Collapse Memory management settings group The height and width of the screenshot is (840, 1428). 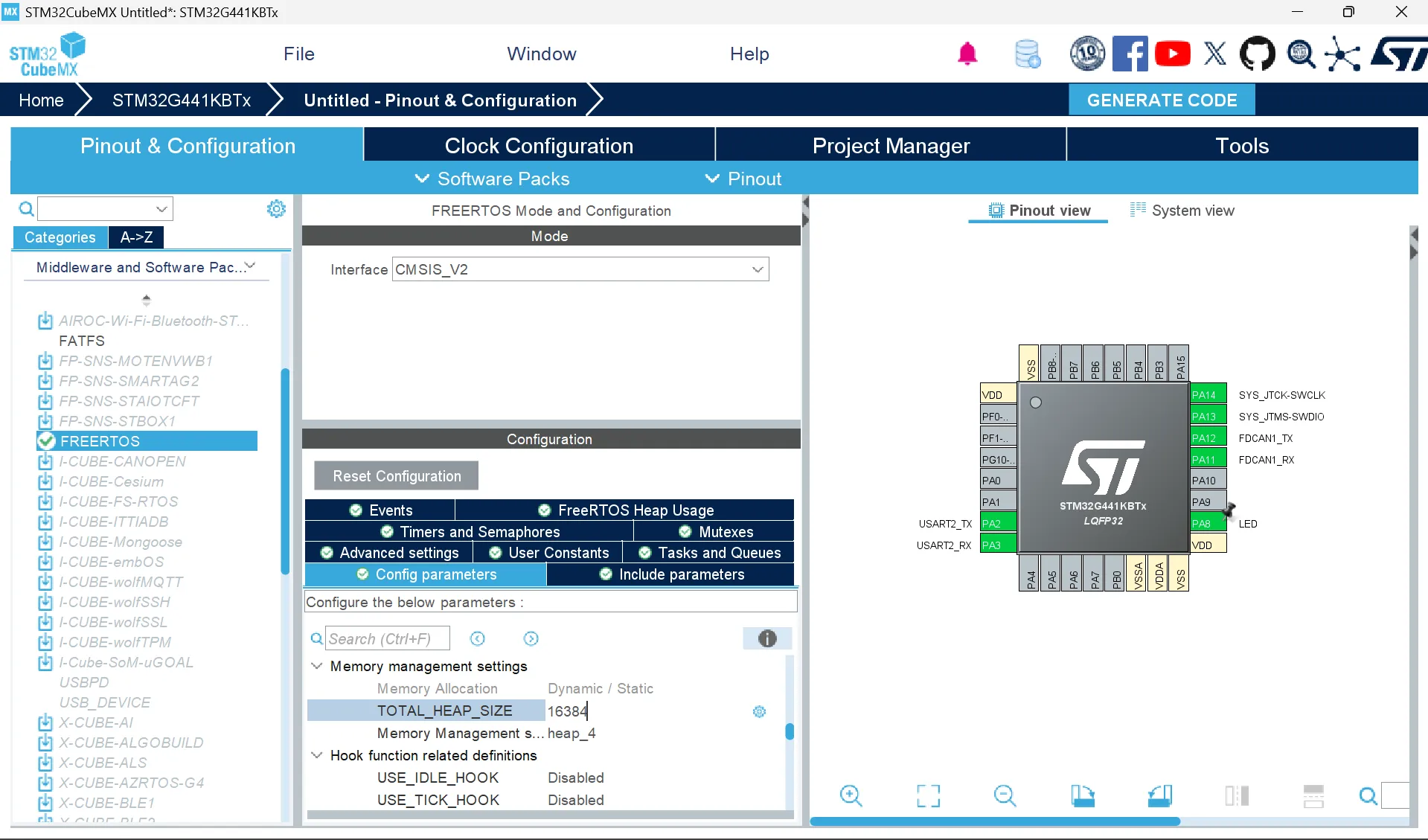click(x=317, y=666)
